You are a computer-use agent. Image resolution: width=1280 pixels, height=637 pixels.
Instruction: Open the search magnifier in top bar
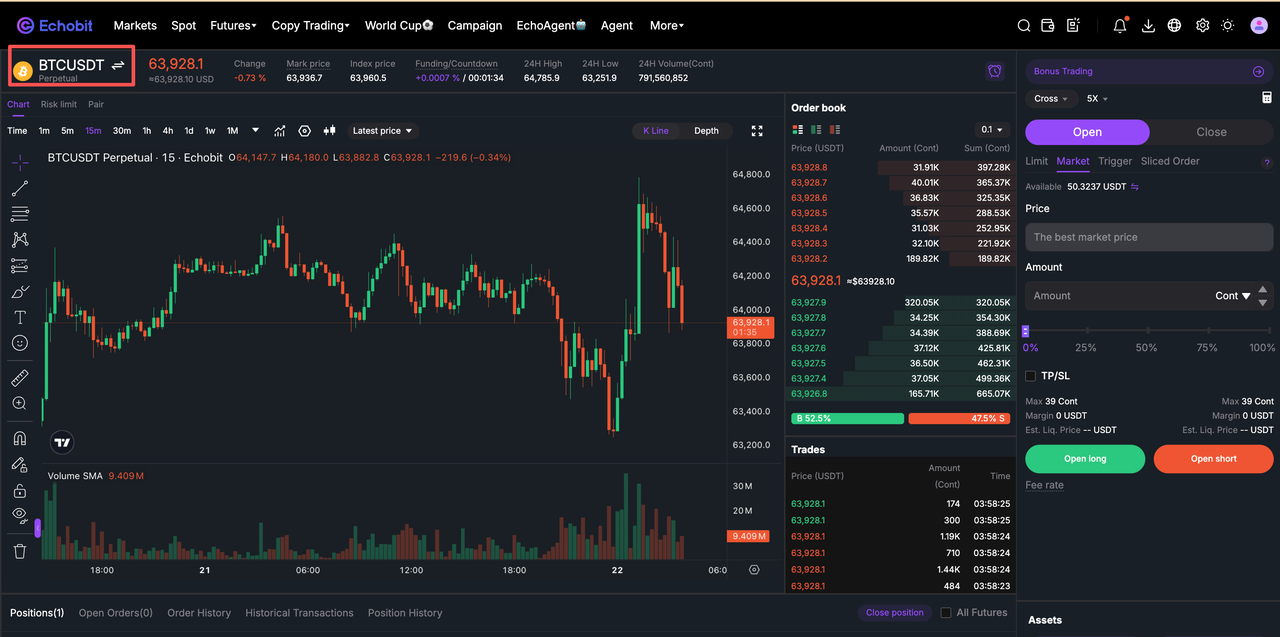click(1024, 25)
